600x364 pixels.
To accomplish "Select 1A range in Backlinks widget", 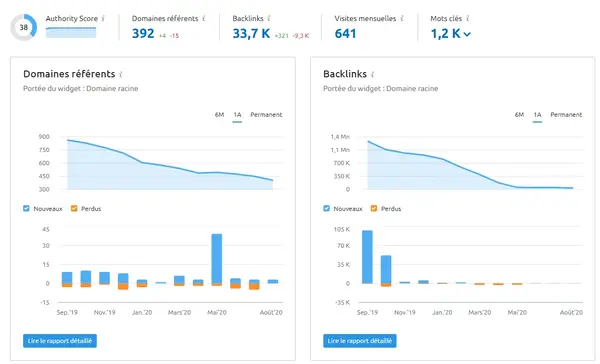I will [537, 115].
